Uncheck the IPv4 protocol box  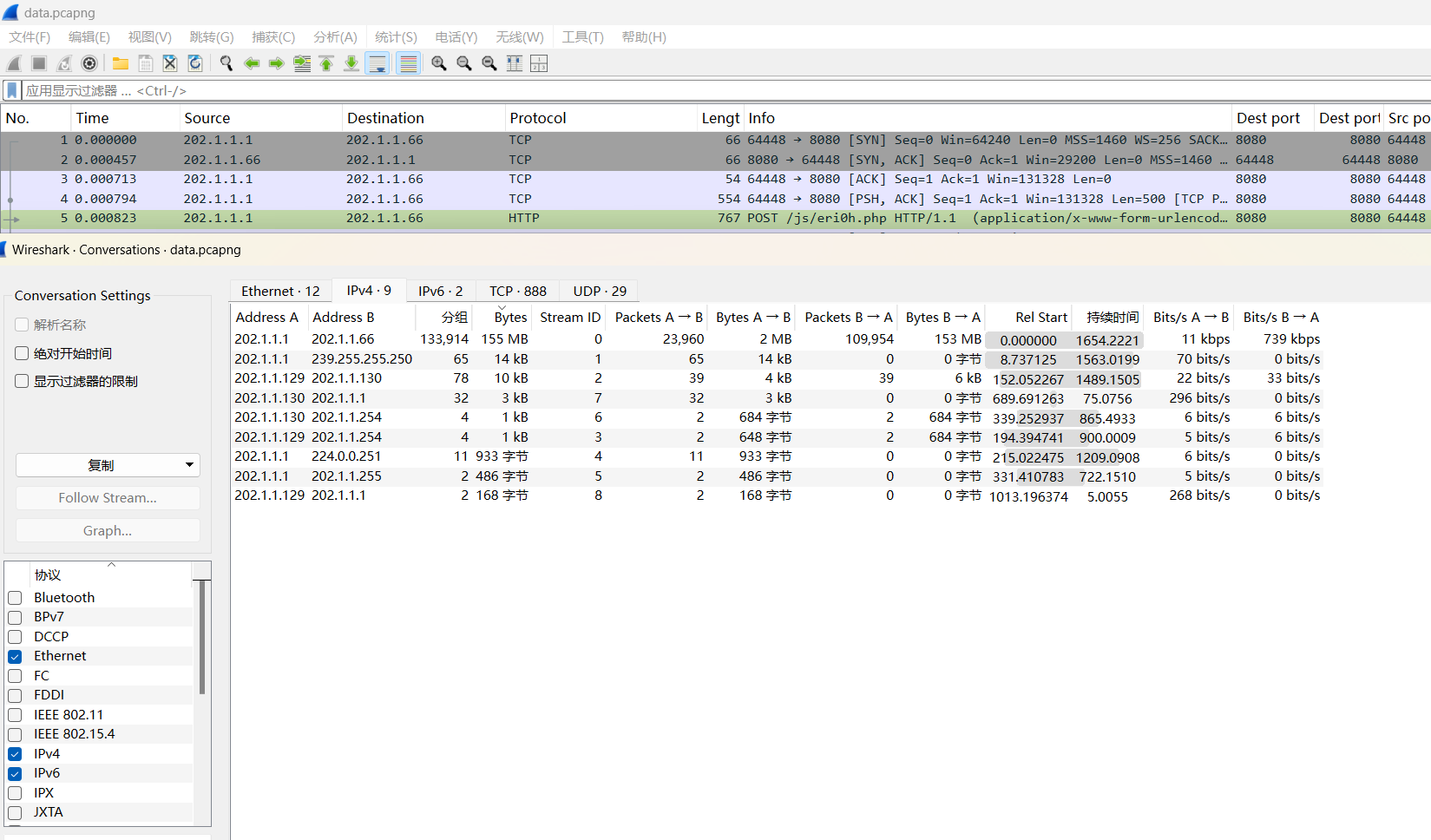click(15, 754)
